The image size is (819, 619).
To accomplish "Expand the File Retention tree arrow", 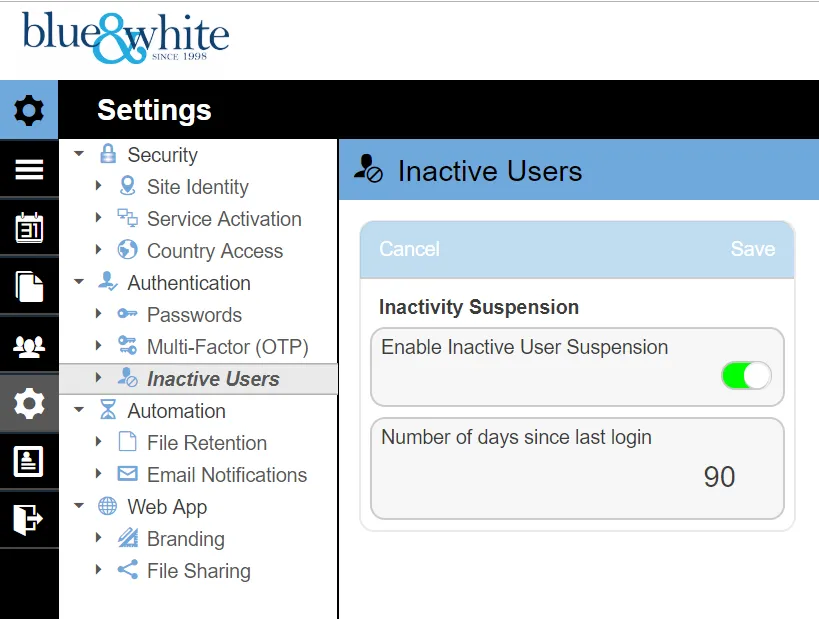I will tap(99, 443).
